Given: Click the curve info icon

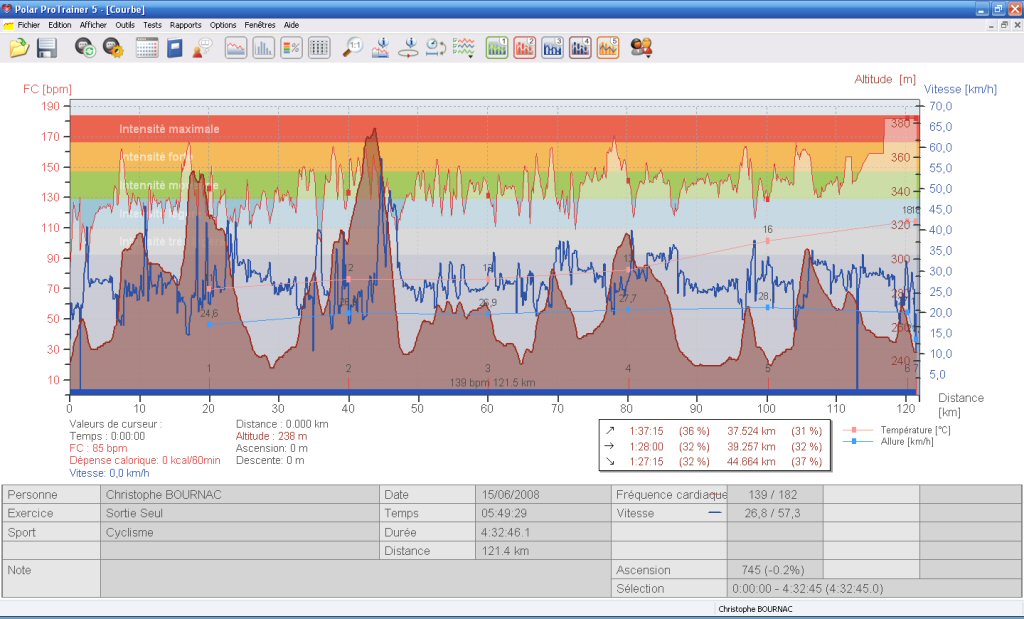Looking at the screenshot, I should (381, 48).
